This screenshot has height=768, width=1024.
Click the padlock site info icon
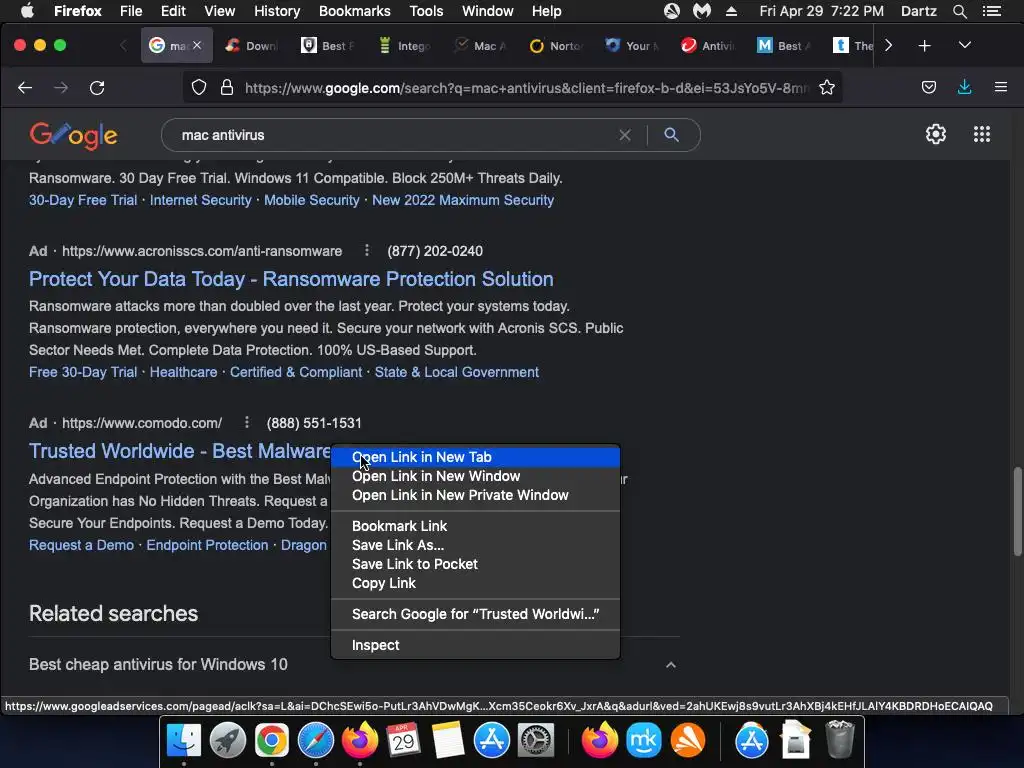coord(227,88)
